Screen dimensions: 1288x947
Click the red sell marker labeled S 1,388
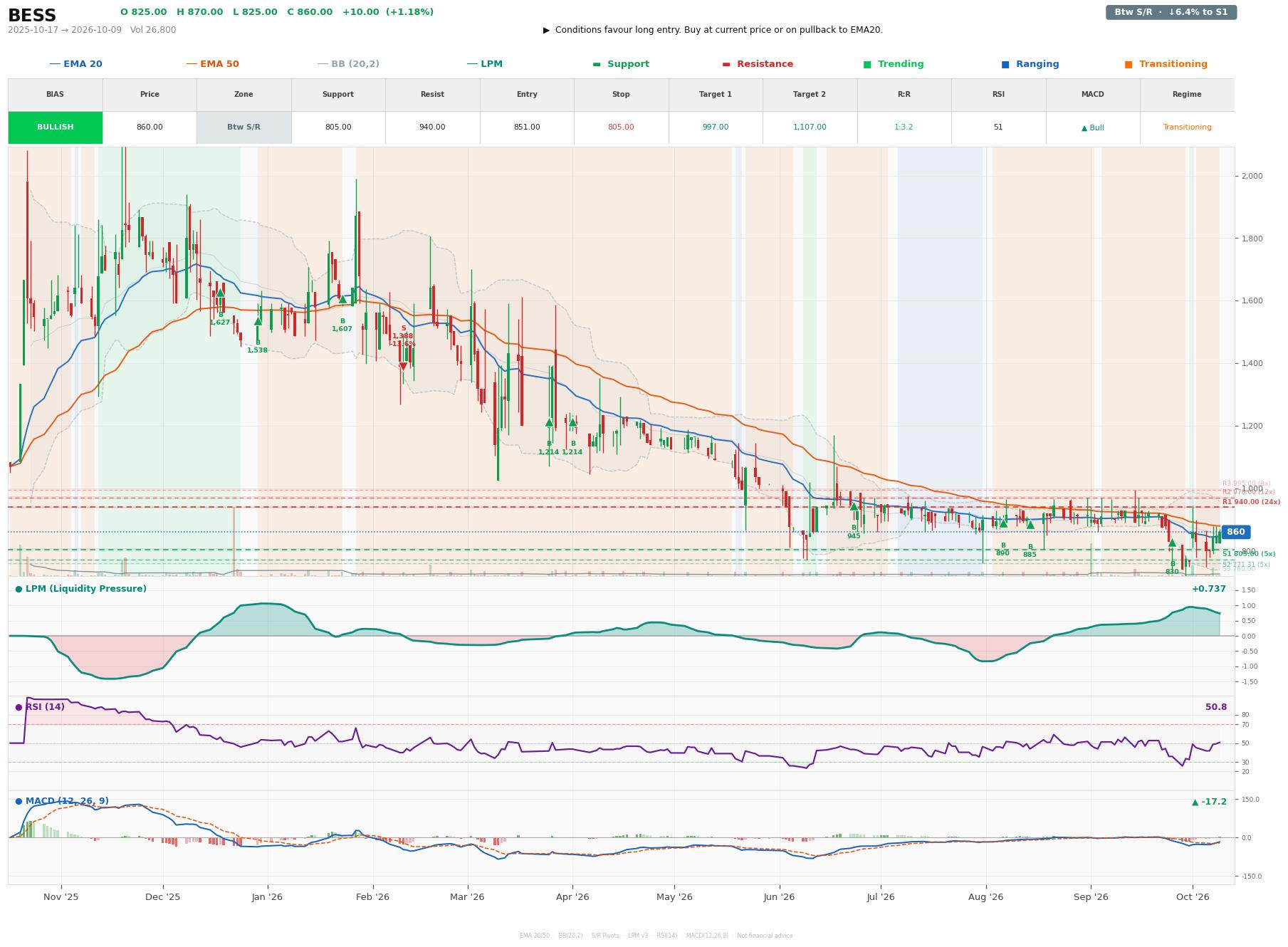(403, 367)
